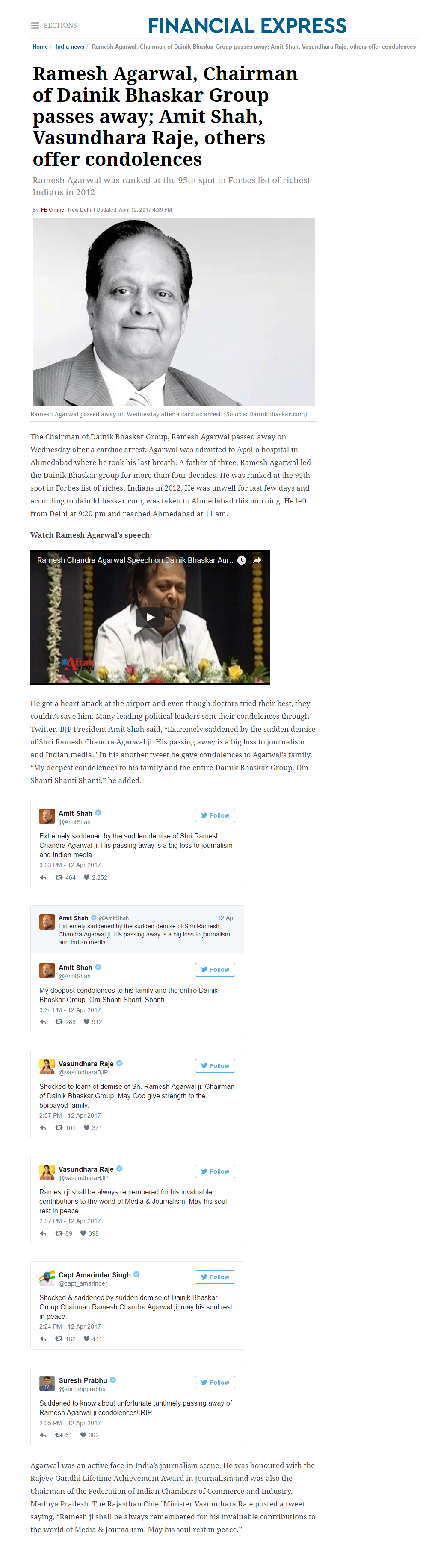Follow Suresh Prabhu on Twitter
The height and width of the screenshot is (1568, 426).
[x=215, y=1383]
